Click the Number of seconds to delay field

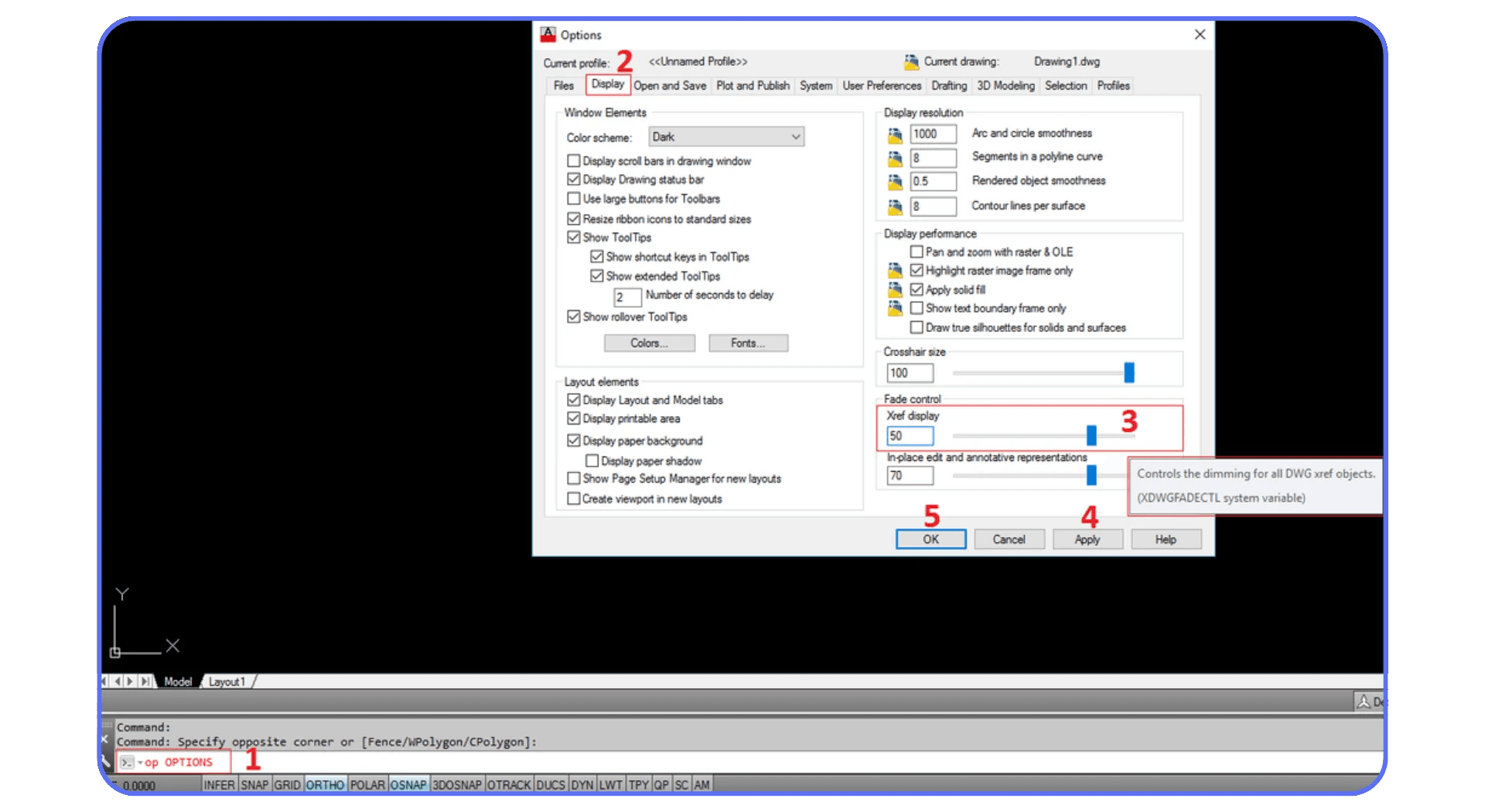(627, 297)
